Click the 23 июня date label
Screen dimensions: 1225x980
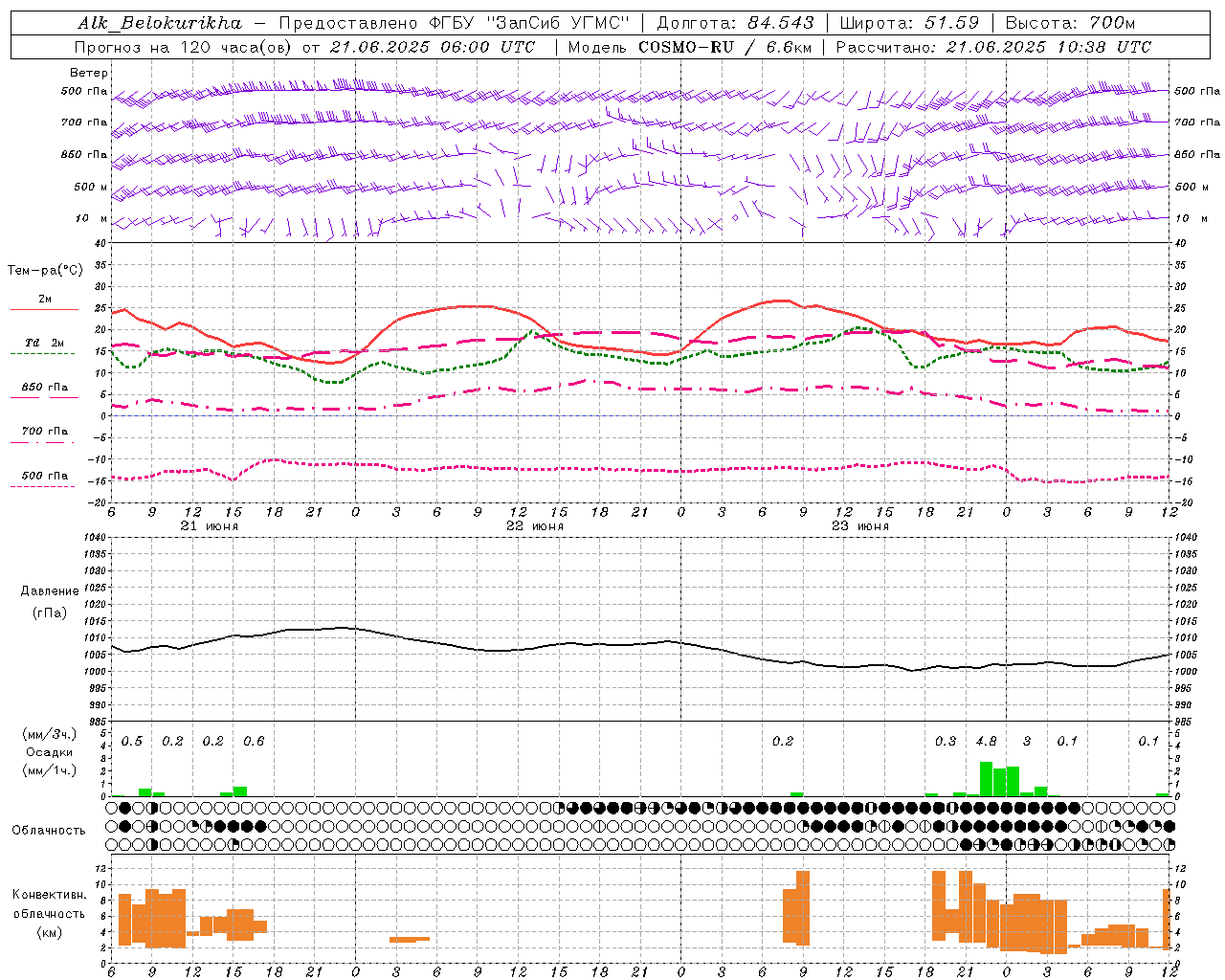point(860,526)
